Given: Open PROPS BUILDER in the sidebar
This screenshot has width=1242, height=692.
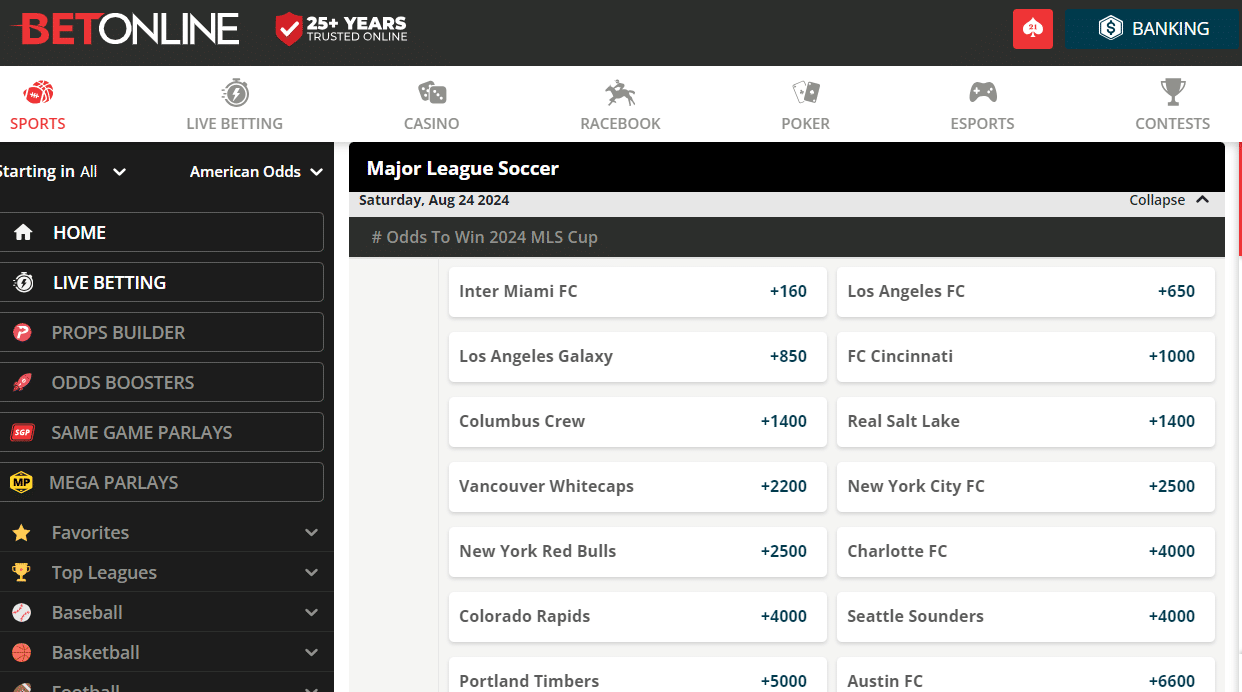Looking at the screenshot, I should click(161, 332).
